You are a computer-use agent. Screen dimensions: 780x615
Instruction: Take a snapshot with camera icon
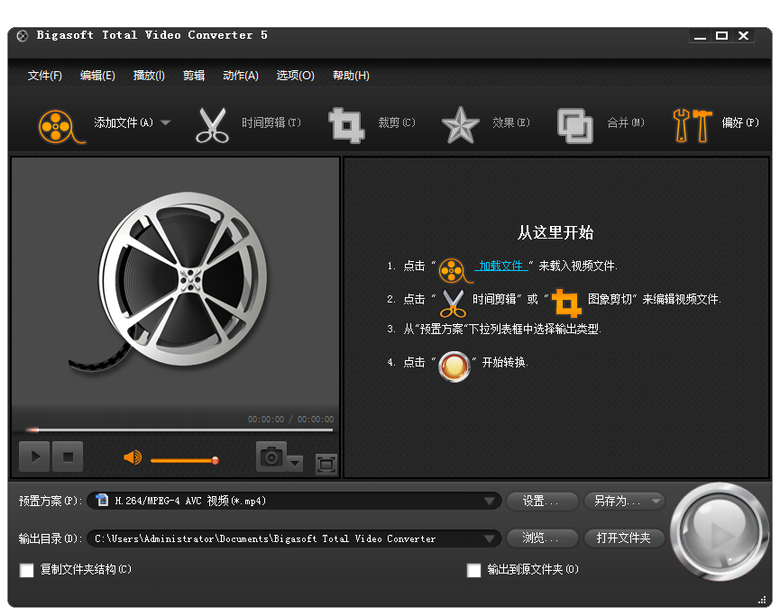pos(271,457)
